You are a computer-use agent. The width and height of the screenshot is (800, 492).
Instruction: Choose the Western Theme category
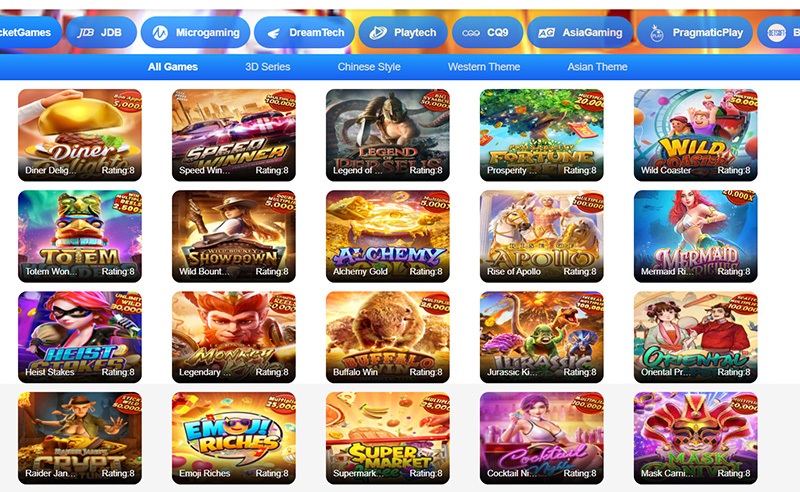click(x=484, y=67)
